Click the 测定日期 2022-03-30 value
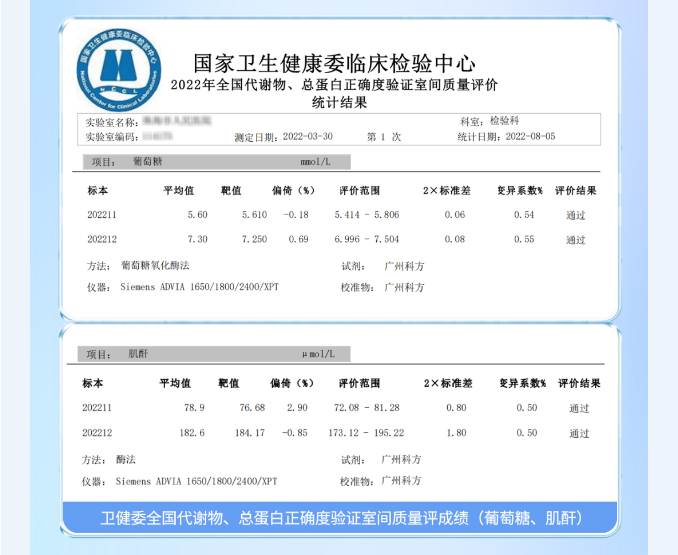 click(x=308, y=136)
